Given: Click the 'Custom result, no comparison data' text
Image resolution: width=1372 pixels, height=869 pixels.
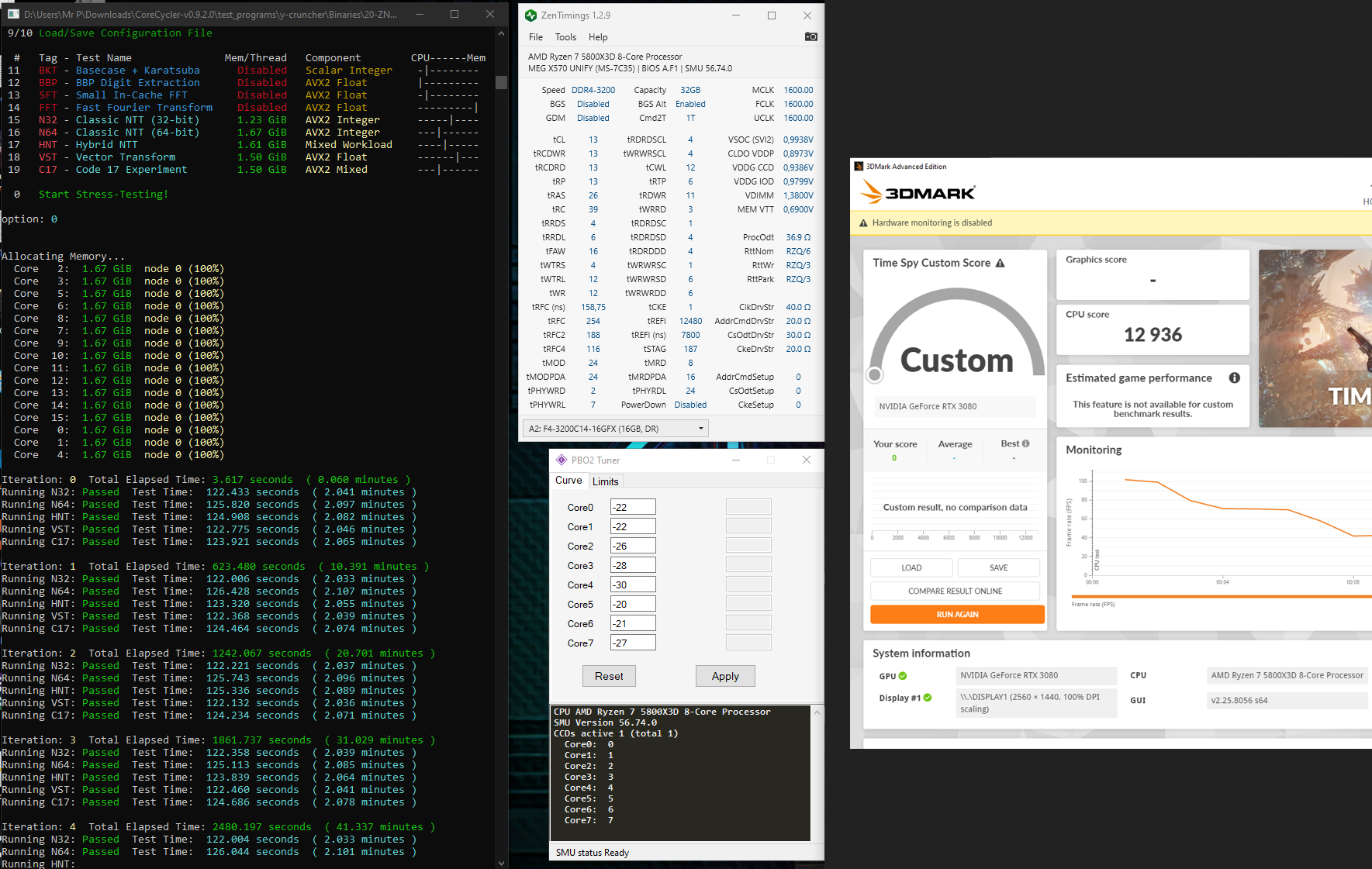Looking at the screenshot, I should click(955, 507).
